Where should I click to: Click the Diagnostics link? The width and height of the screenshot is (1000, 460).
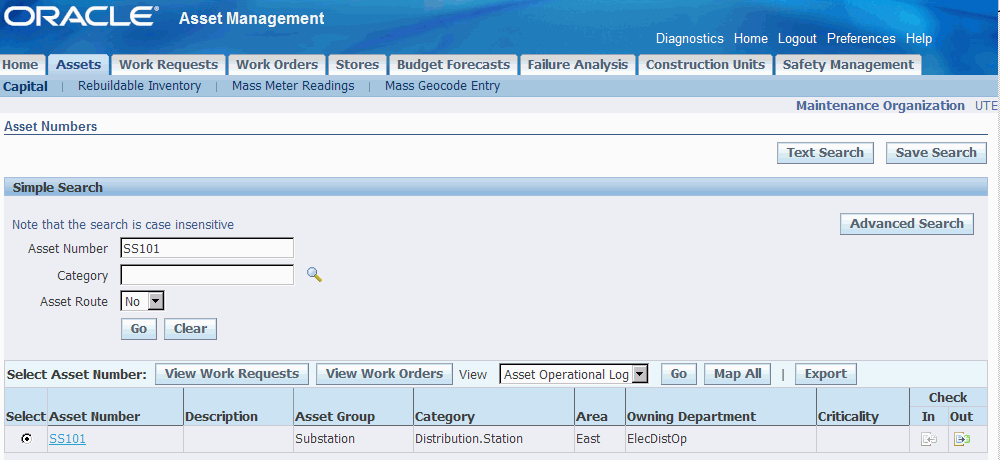tap(690, 38)
